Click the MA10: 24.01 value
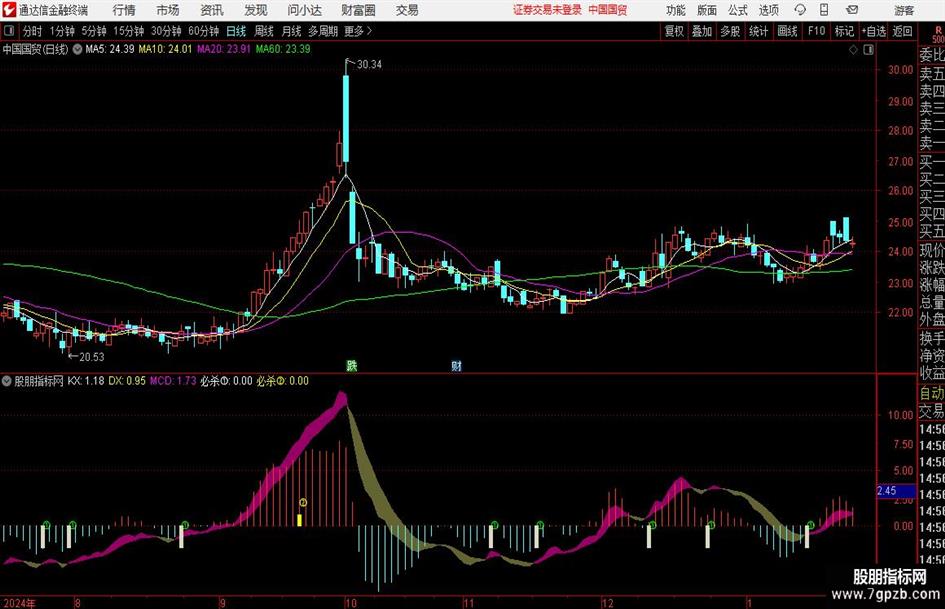945x609 pixels. (x=165, y=49)
